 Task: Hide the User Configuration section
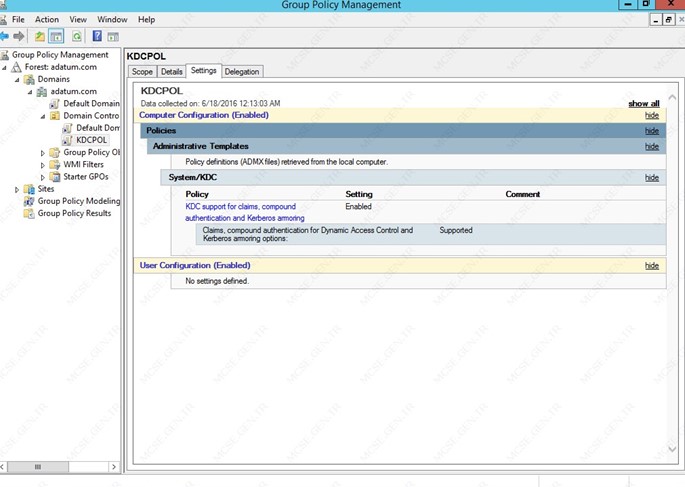tap(651, 266)
